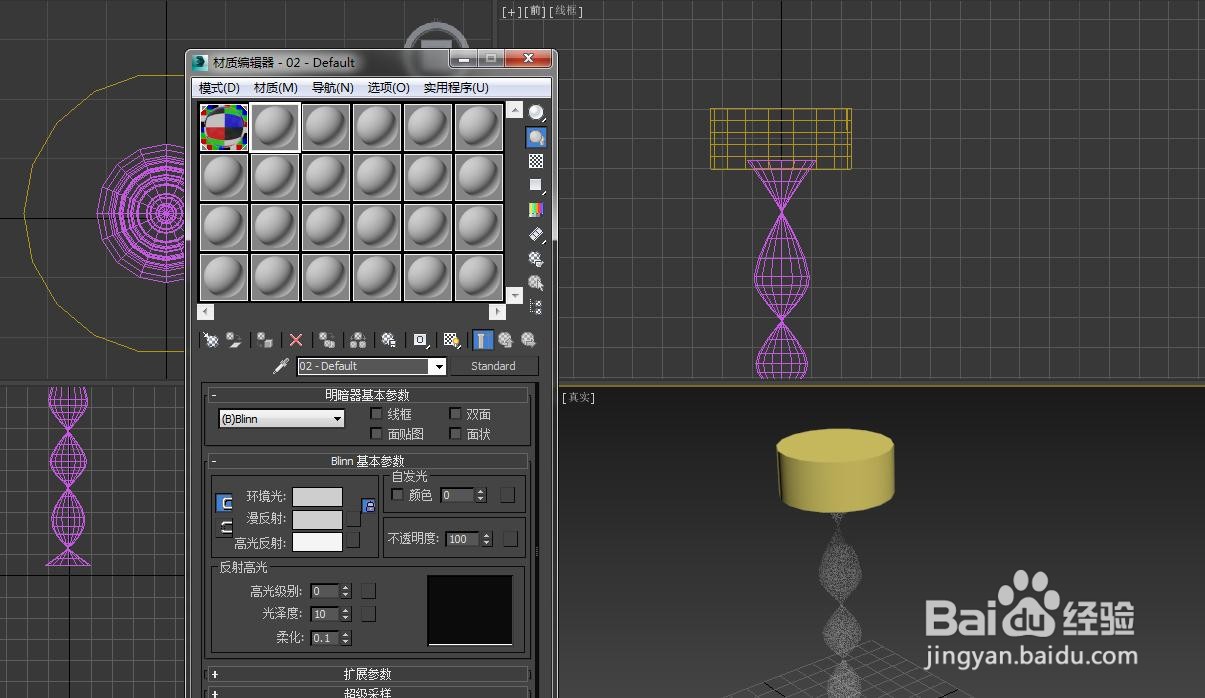Click the diffuse-specular color link button
The width and height of the screenshot is (1205, 698).
point(225,527)
